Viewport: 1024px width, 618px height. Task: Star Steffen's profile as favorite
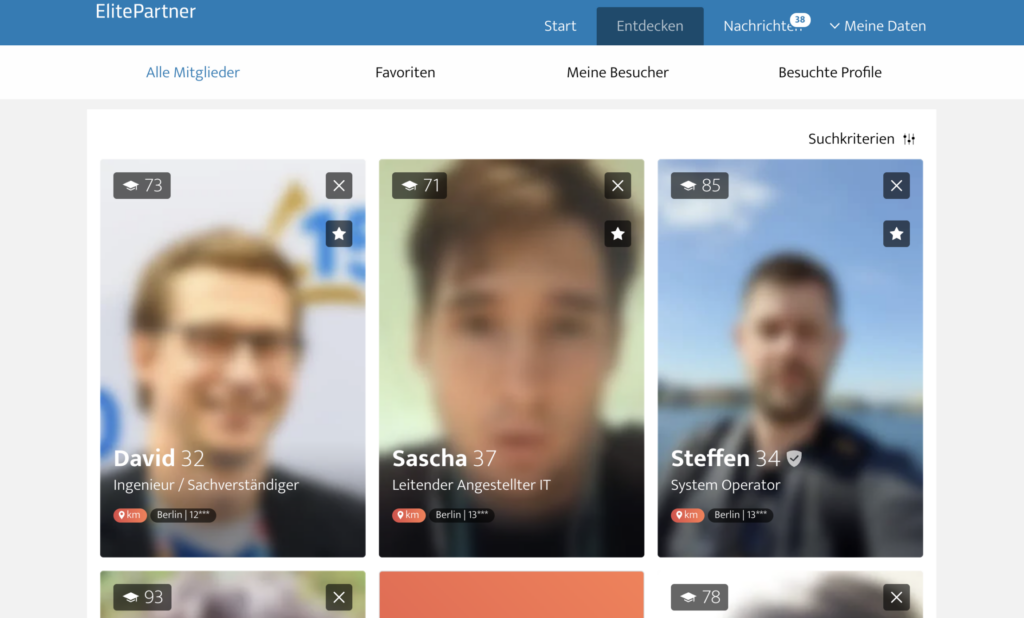(897, 234)
